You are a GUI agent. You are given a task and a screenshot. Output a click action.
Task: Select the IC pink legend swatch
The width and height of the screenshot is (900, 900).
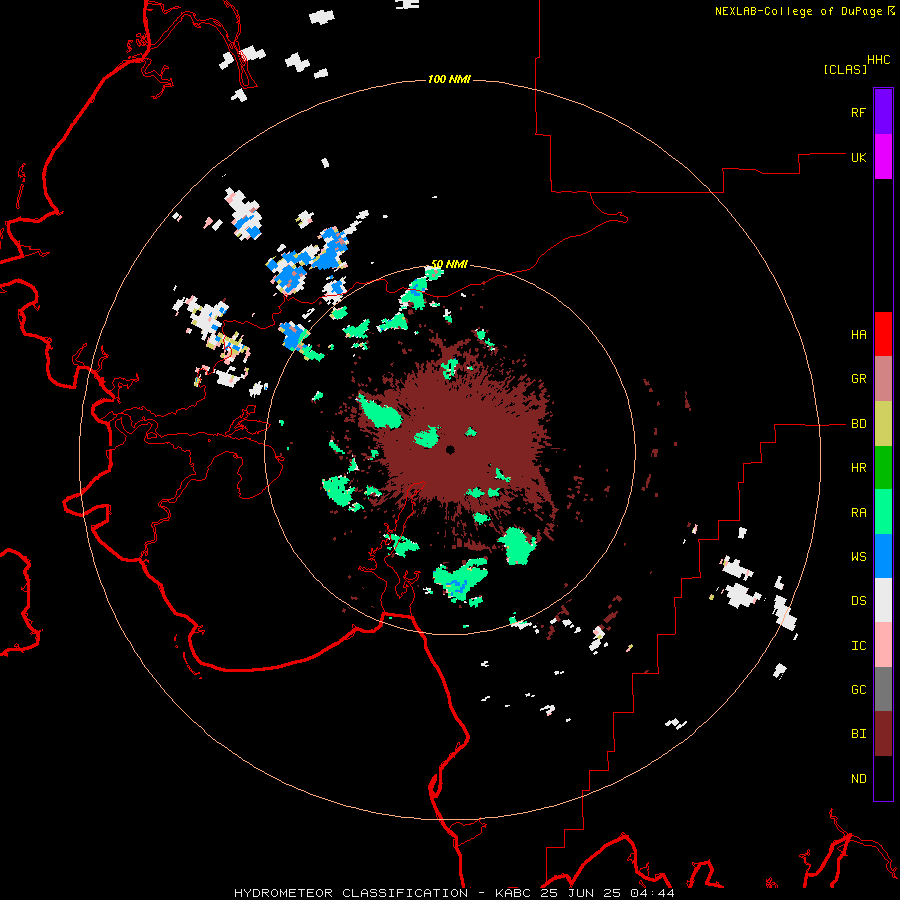(x=883, y=645)
